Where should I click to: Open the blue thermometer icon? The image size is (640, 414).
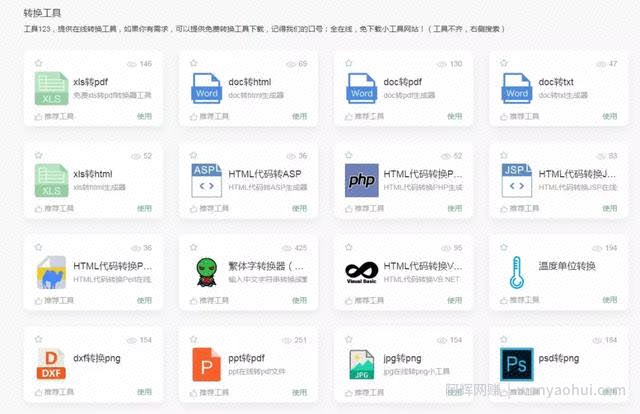pyautogui.click(x=517, y=272)
